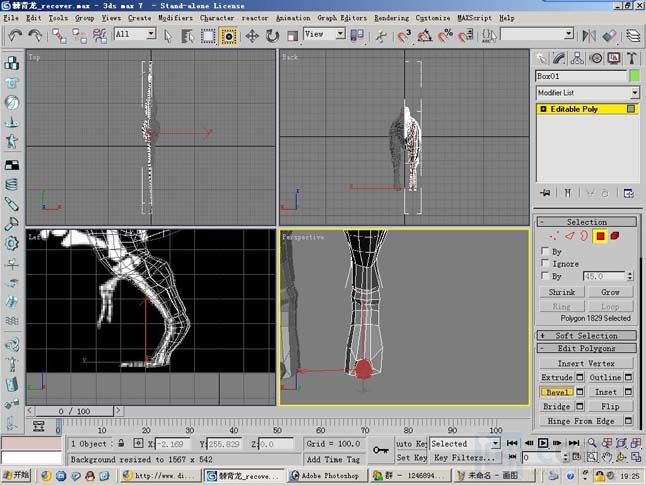The image size is (646, 485).
Task: Click the Box01 object name field
Action: click(581, 76)
